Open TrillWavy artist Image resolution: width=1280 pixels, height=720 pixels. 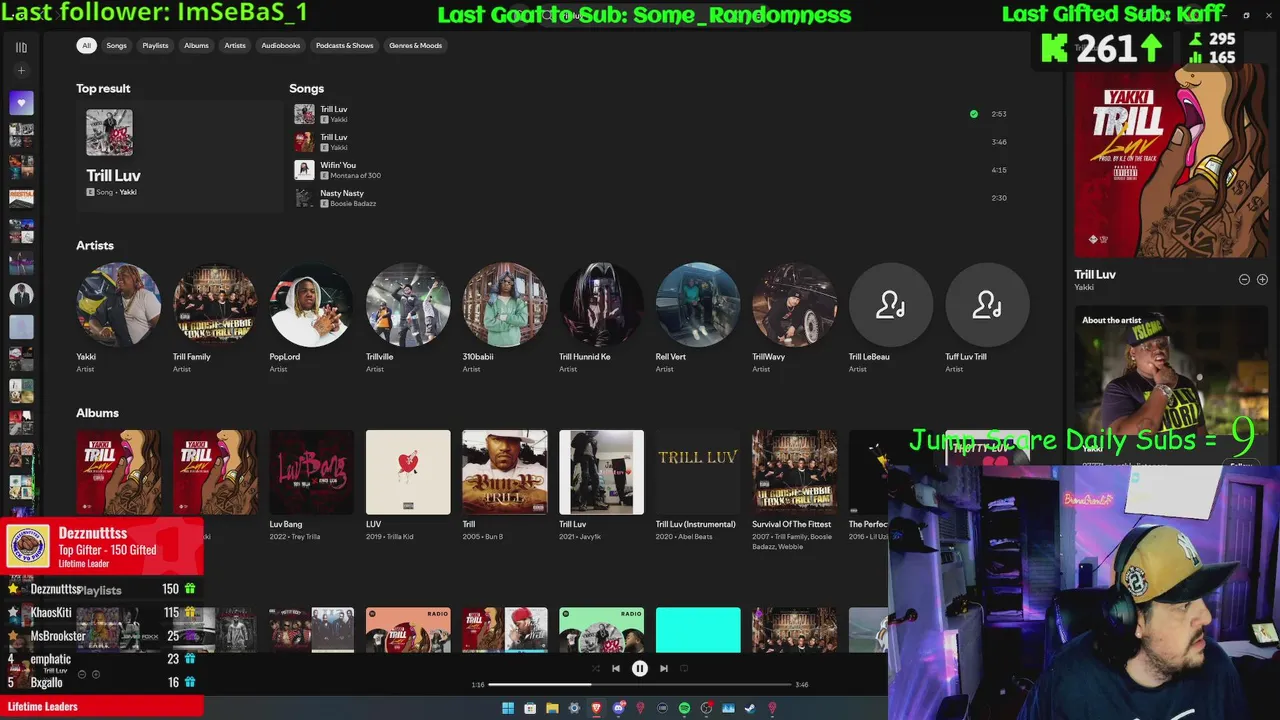pyautogui.click(x=794, y=304)
